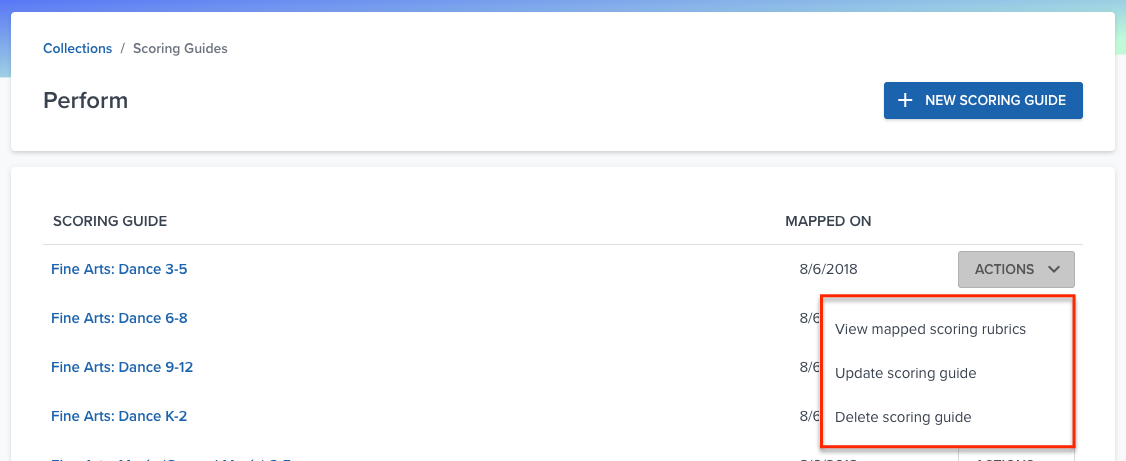Image resolution: width=1126 pixels, height=461 pixels.
Task: Click the Perform page heading
Action: (x=85, y=101)
